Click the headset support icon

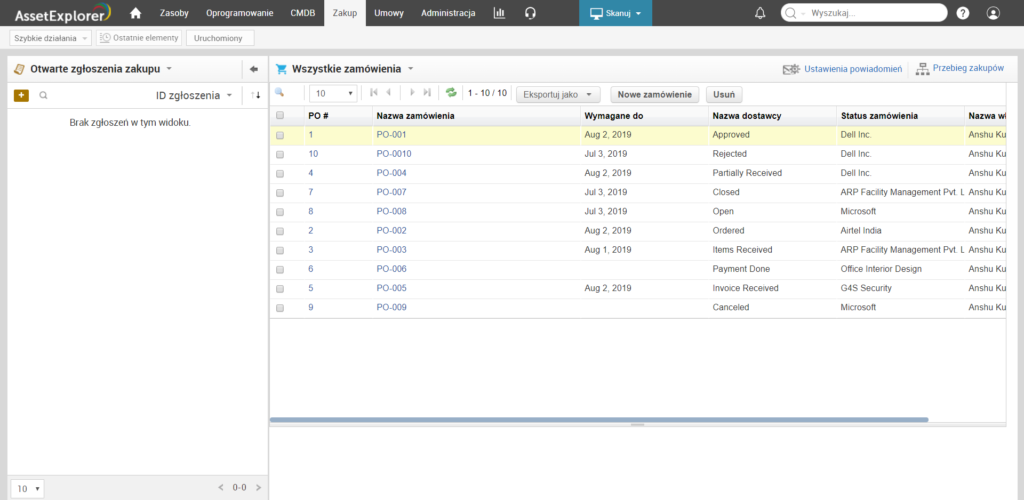tap(530, 13)
